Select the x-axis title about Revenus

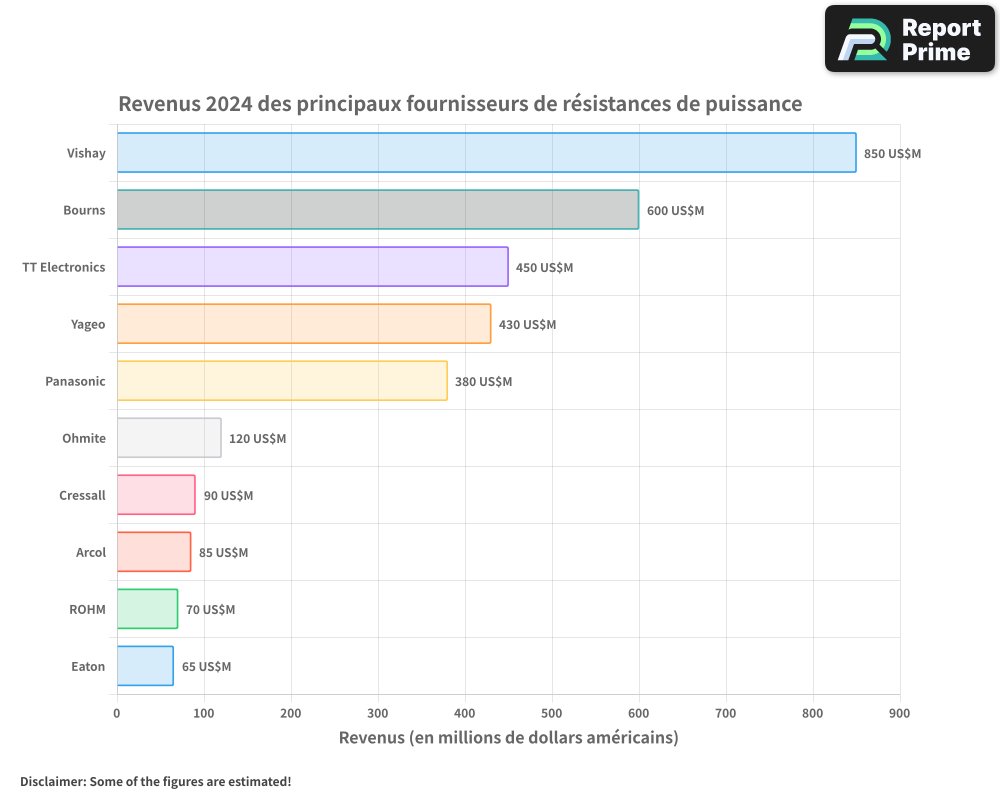508,737
